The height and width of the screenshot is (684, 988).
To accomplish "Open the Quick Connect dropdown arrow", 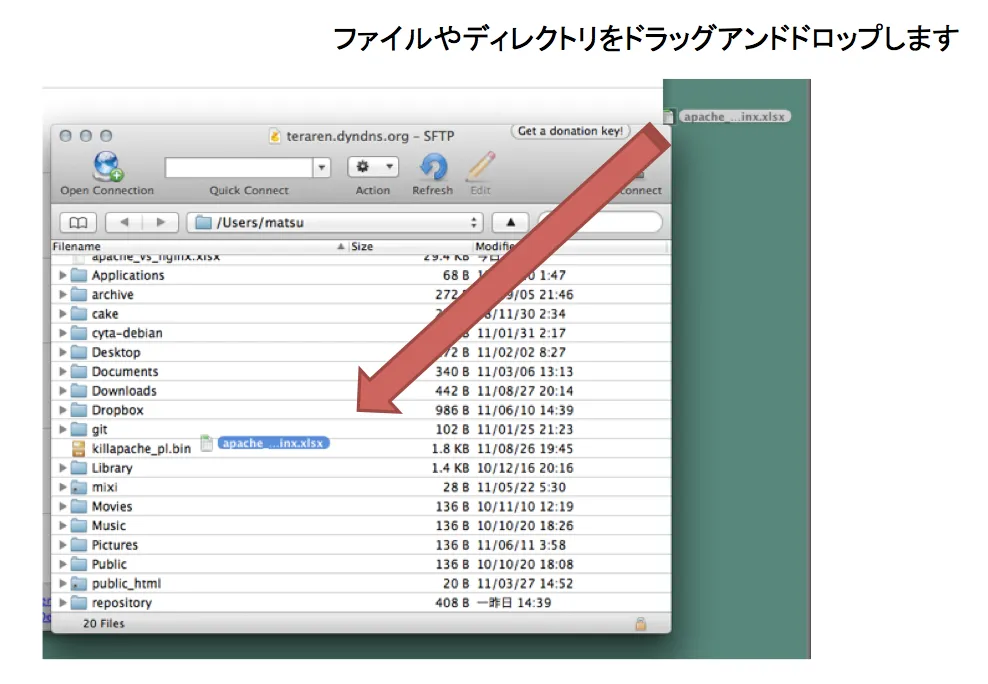I will pos(322,168).
